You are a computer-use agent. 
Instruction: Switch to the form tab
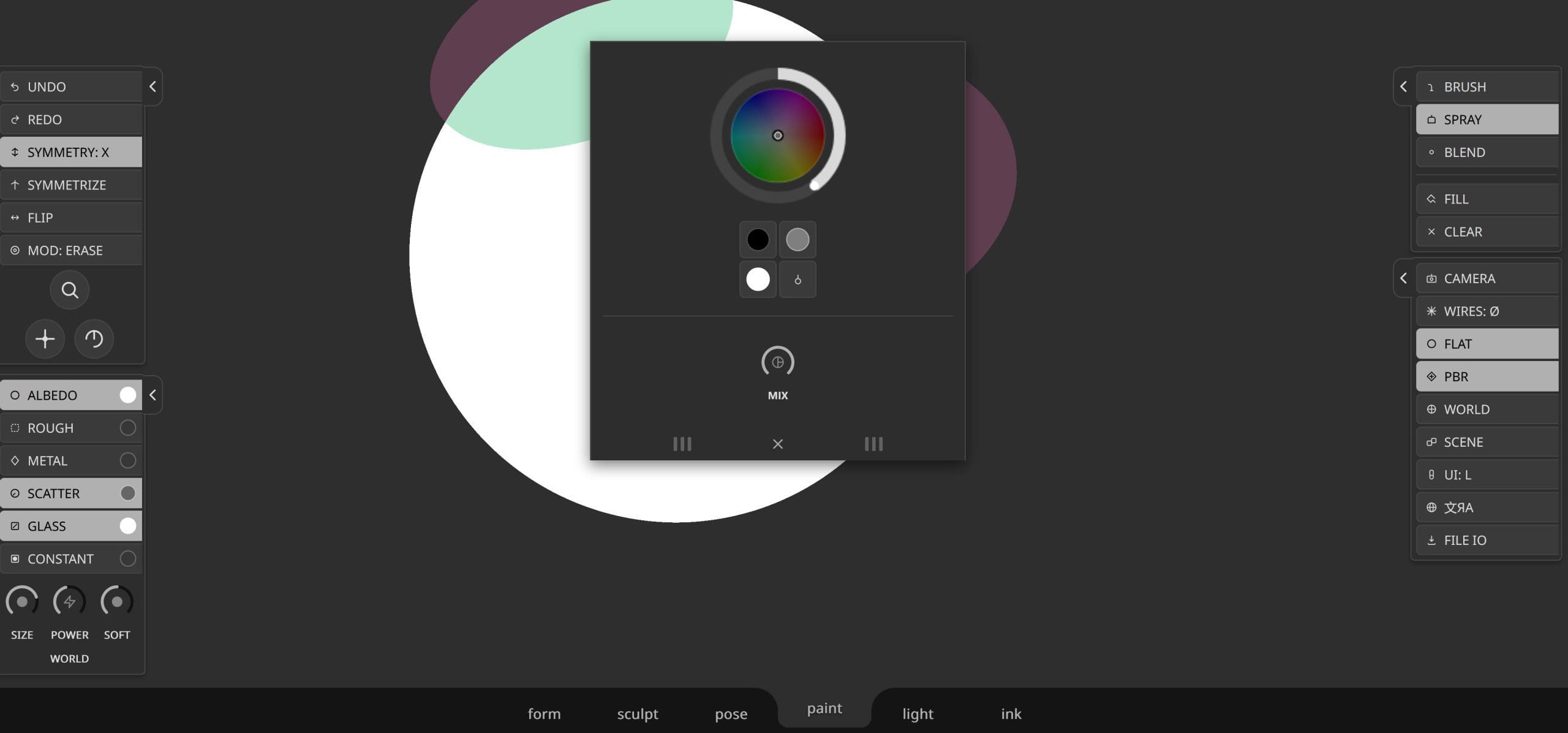pos(544,713)
